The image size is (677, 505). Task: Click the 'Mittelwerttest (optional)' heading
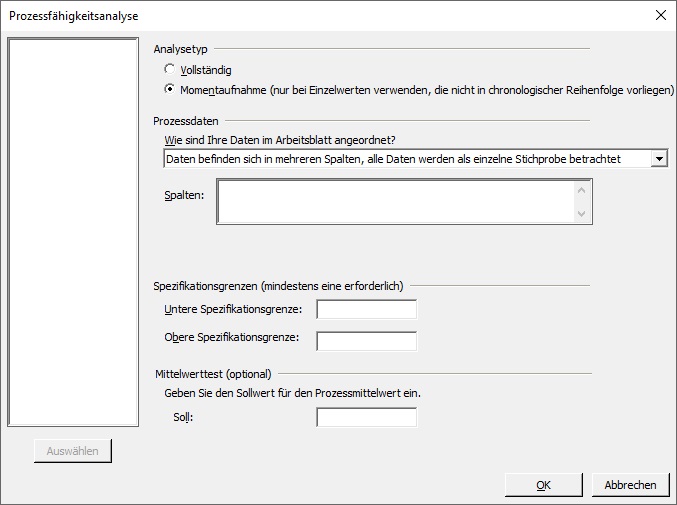coord(213,374)
